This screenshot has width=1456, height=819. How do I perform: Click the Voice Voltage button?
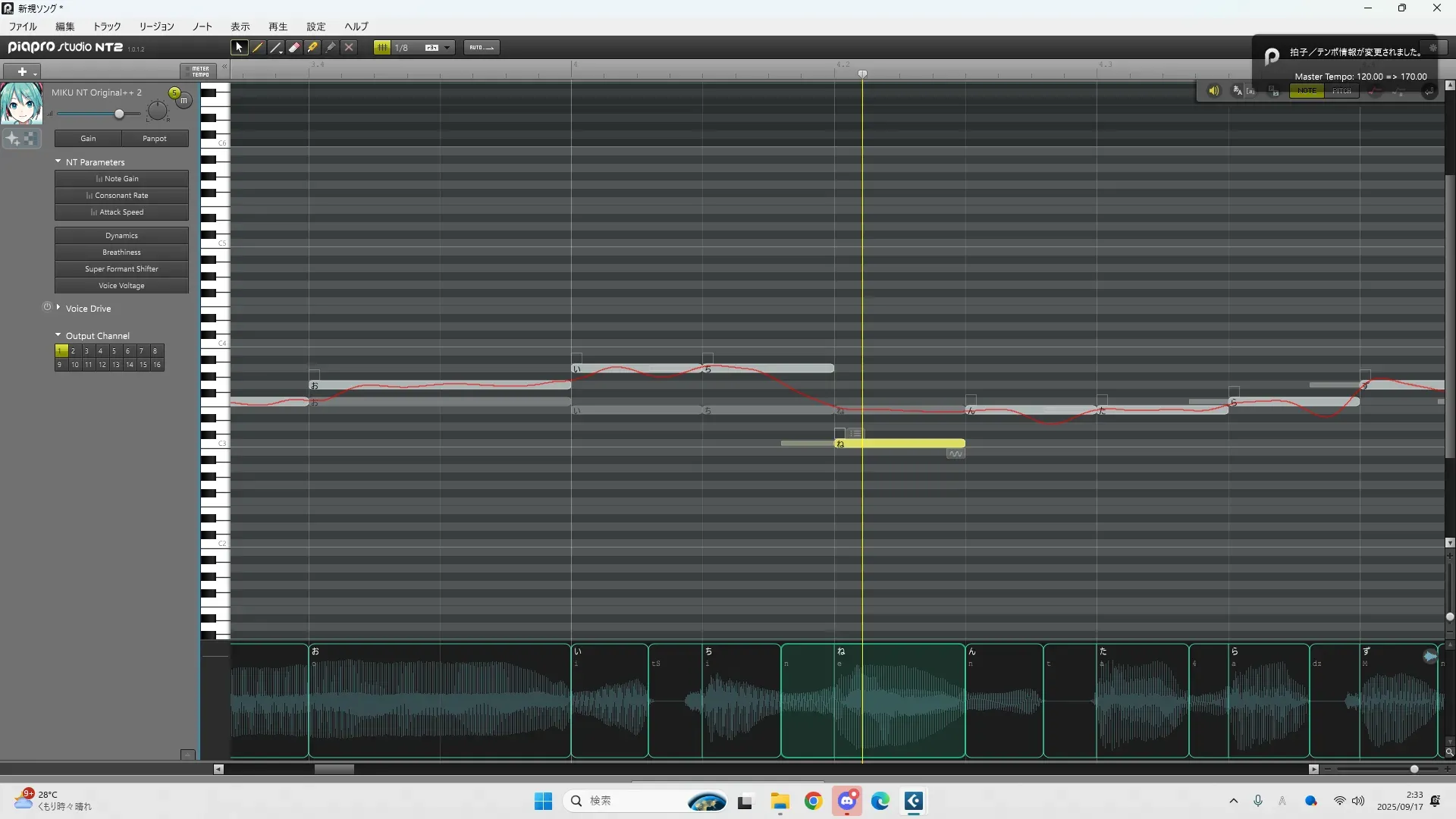tap(121, 286)
